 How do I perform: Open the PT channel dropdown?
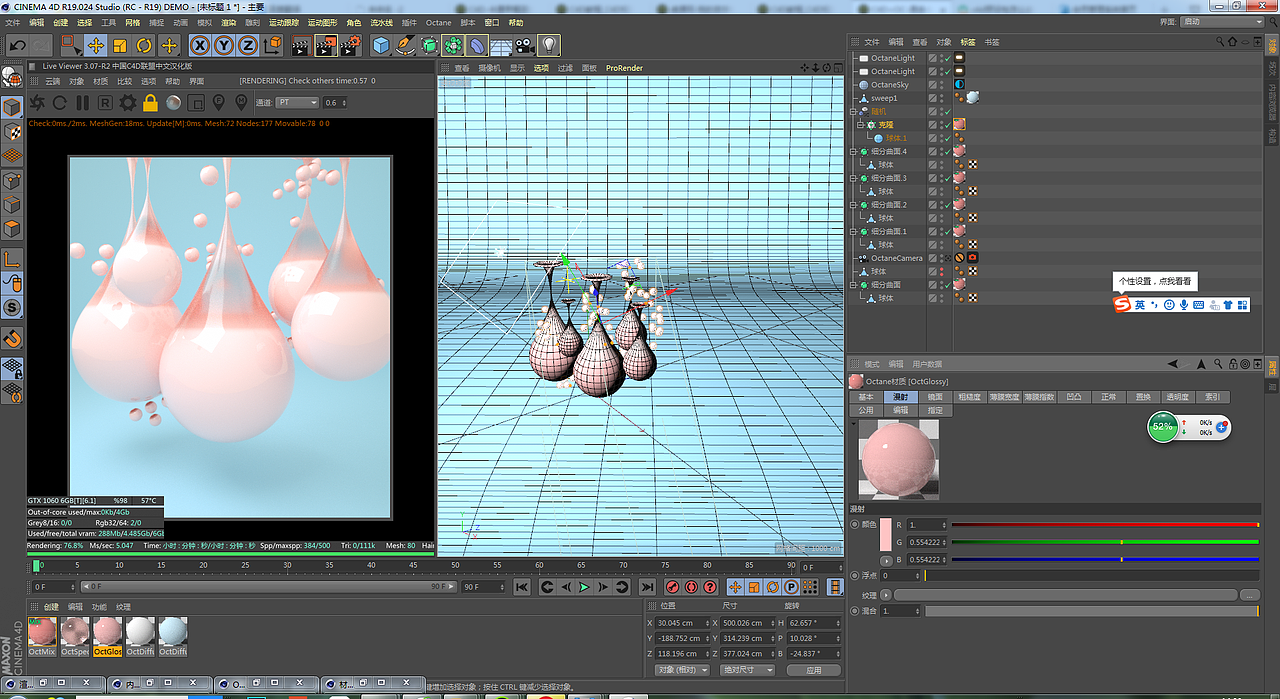pos(297,102)
